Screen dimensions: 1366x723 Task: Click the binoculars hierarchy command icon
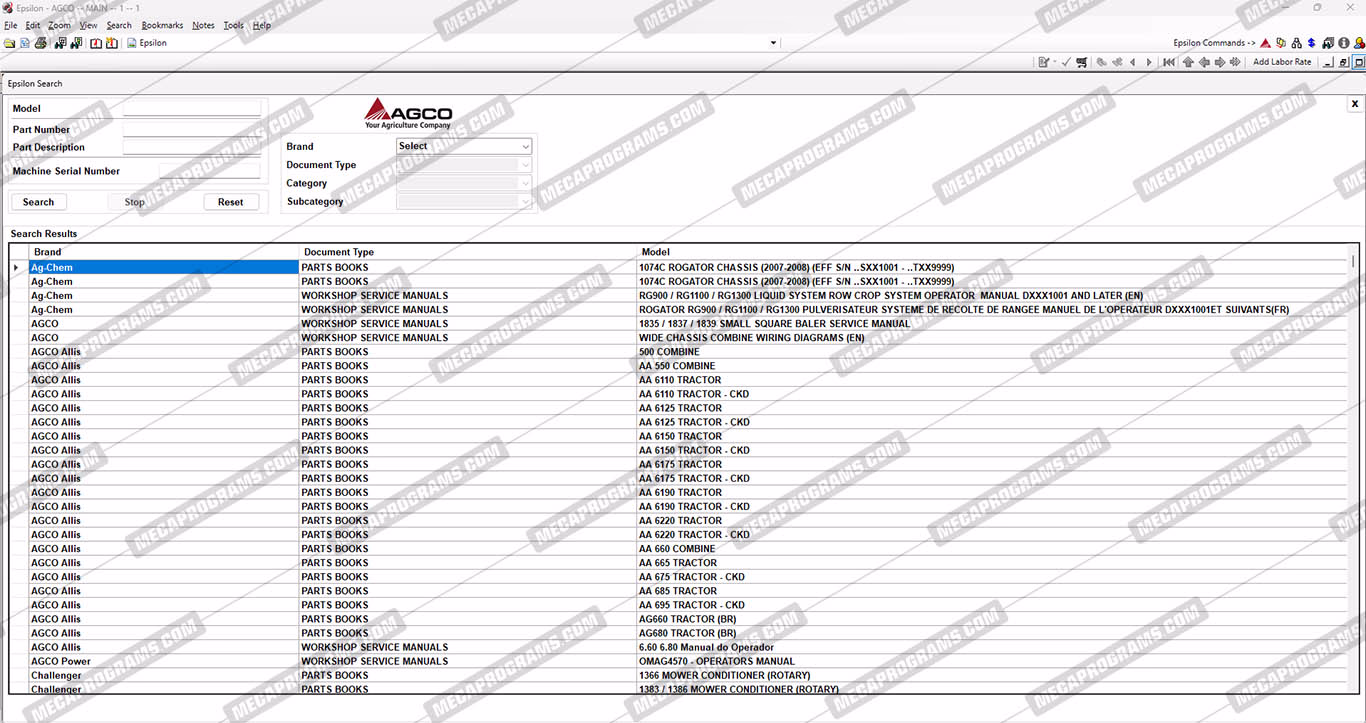coord(1296,43)
